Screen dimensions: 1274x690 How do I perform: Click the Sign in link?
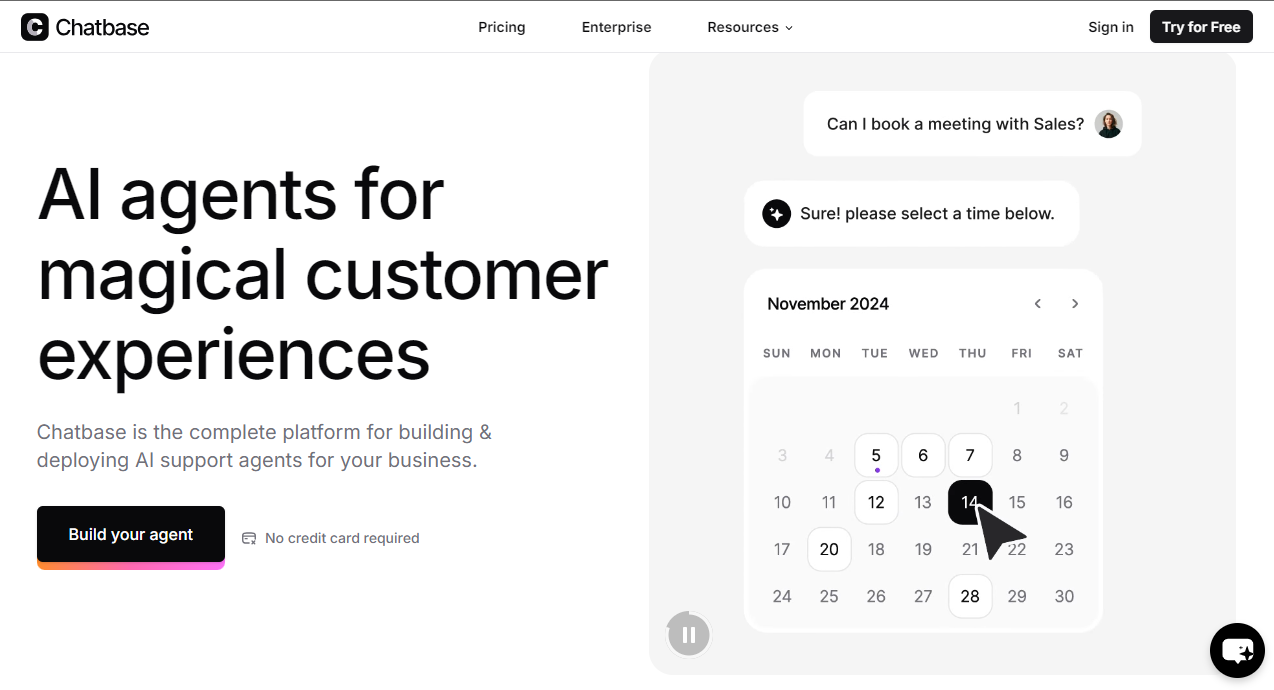[x=1111, y=27]
